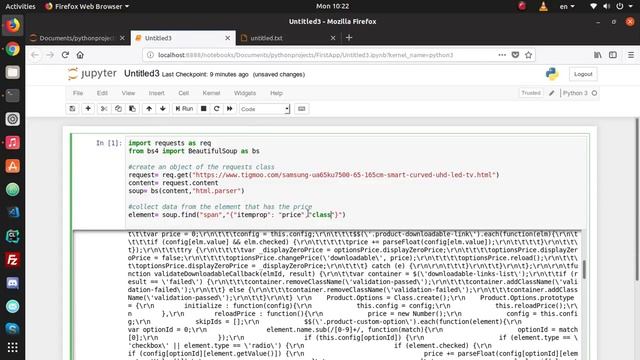Rename notebook title Untitled3

(142, 73)
